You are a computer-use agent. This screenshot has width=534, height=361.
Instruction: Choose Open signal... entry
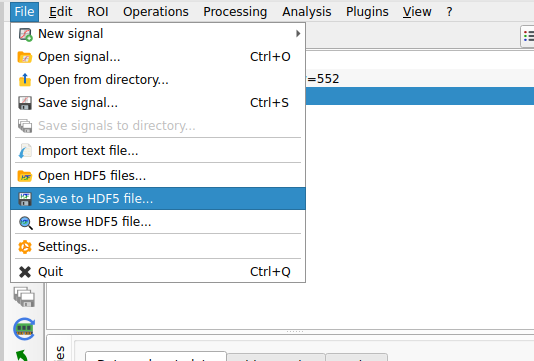click(x=158, y=57)
